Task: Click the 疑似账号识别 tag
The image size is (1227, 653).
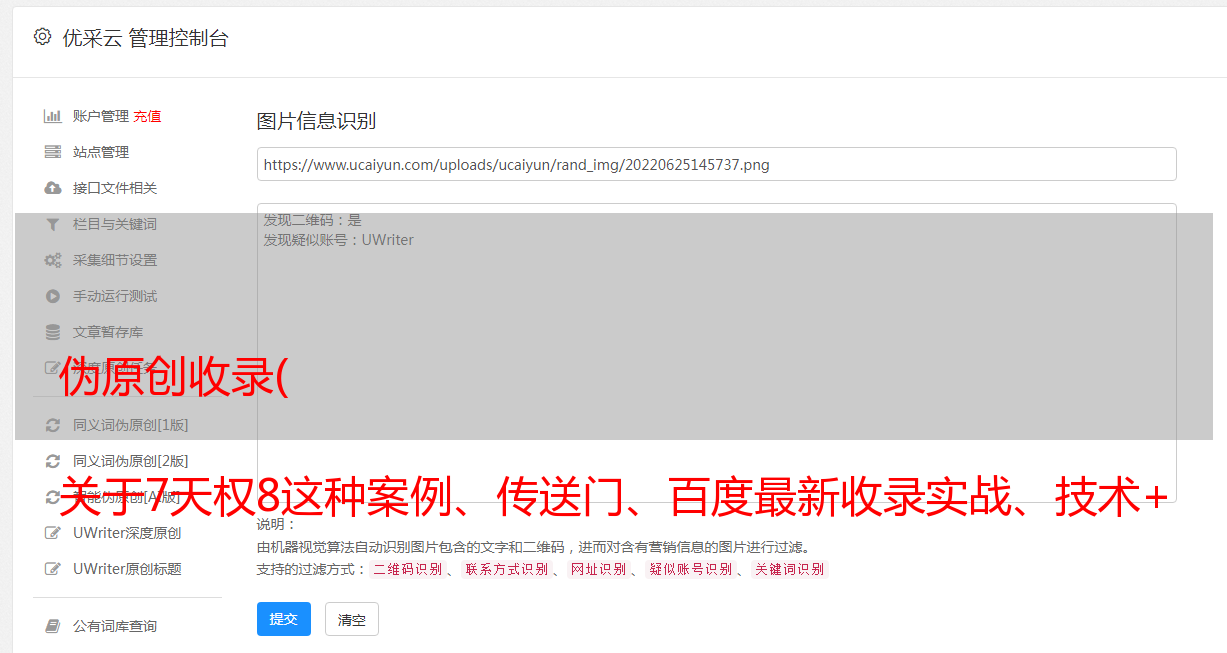Action: pos(690,569)
